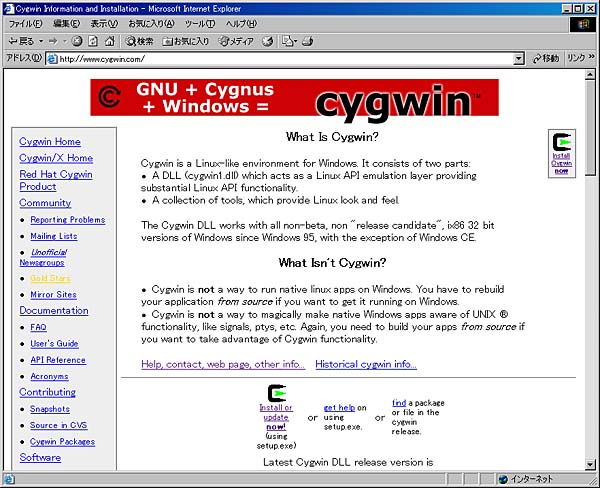Open the Unofficial Newsgroups link
The height and width of the screenshot is (488, 600).
pos(43,257)
